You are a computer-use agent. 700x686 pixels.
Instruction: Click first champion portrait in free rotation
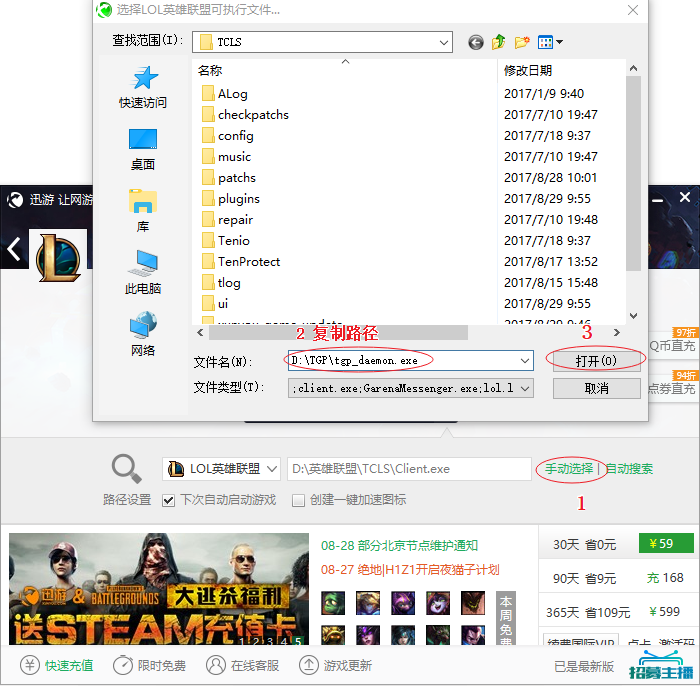point(333,603)
